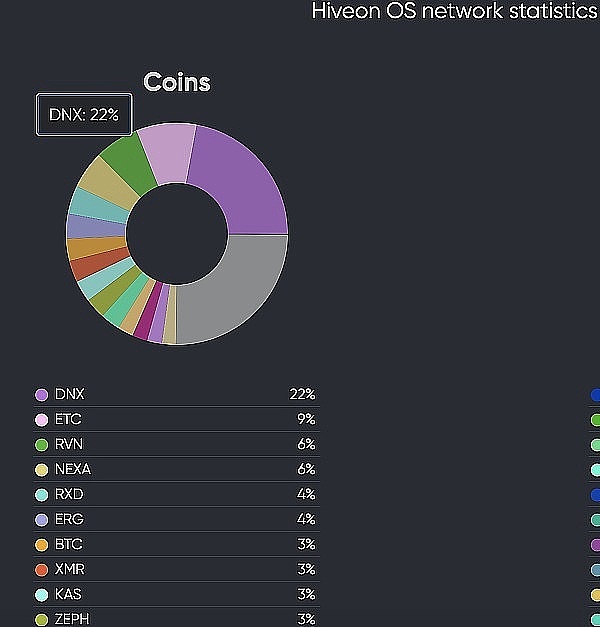Toggle the DNX legend entry label

[x=69, y=395]
